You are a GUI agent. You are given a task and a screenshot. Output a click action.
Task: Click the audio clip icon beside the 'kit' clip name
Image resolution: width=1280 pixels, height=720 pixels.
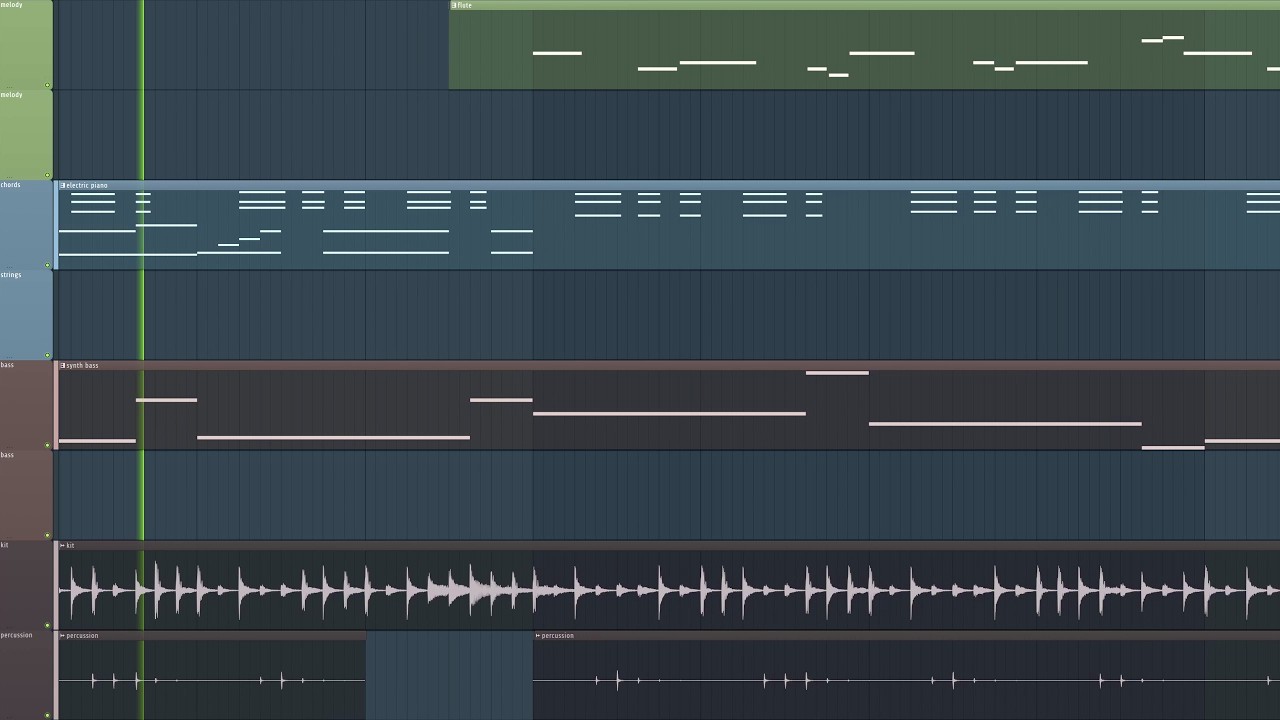pos(62,545)
